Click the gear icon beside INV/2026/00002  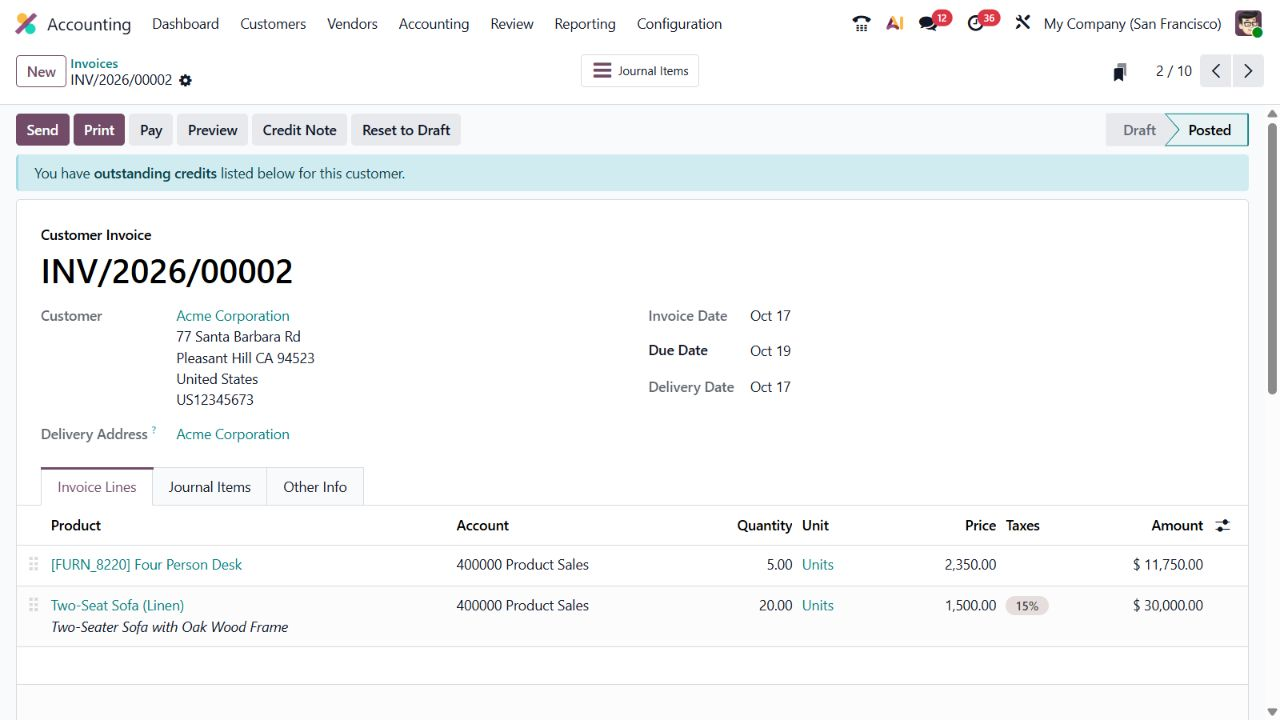185,80
